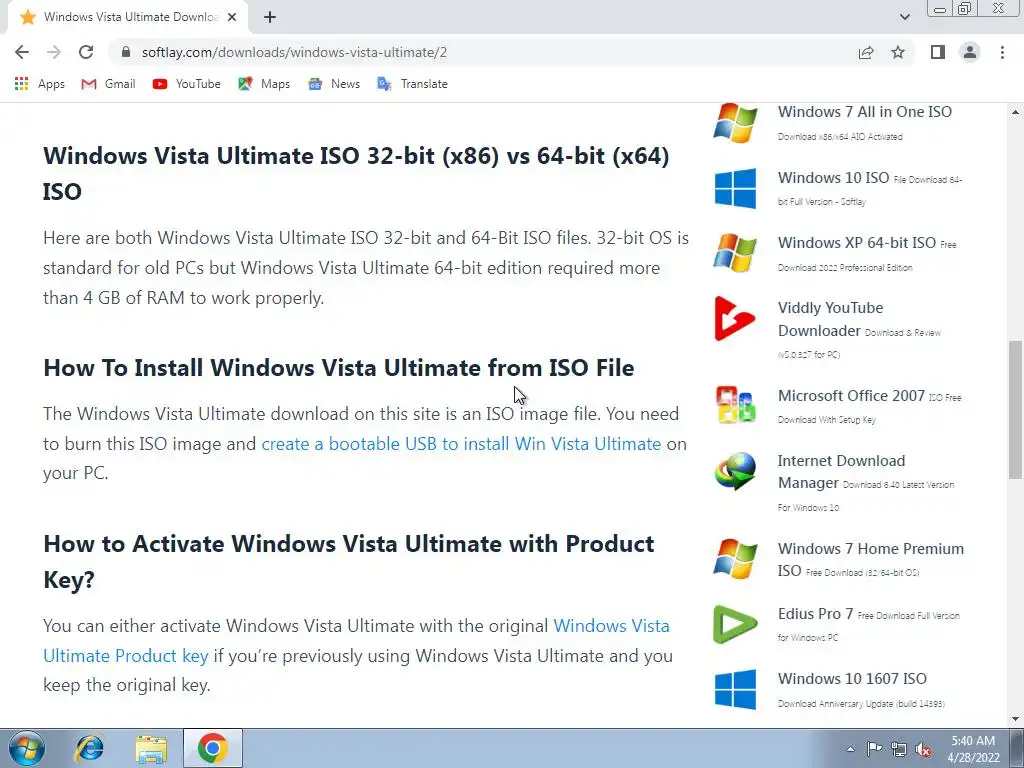Open the Windows Start menu orb
The height and width of the screenshot is (768, 1024).
tap(26, 748)
